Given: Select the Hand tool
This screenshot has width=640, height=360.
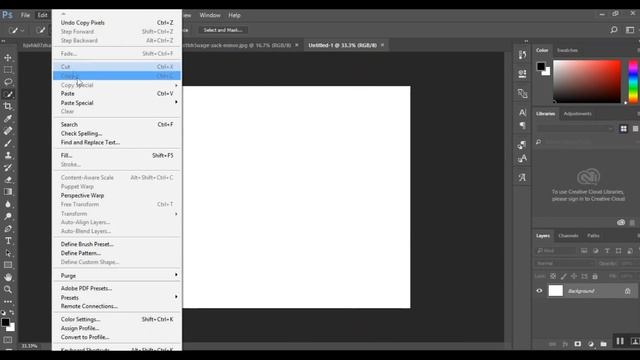Looking at the screenshot, I should 8,278.
